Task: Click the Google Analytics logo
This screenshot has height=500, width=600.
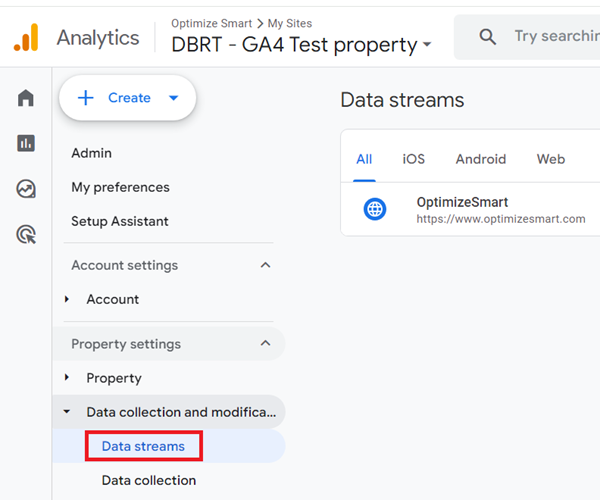Action: (26, 37)
